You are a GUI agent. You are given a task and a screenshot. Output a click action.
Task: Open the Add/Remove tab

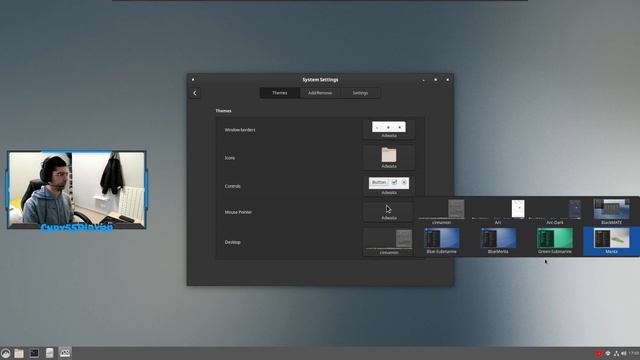click(x=320, y=93)
